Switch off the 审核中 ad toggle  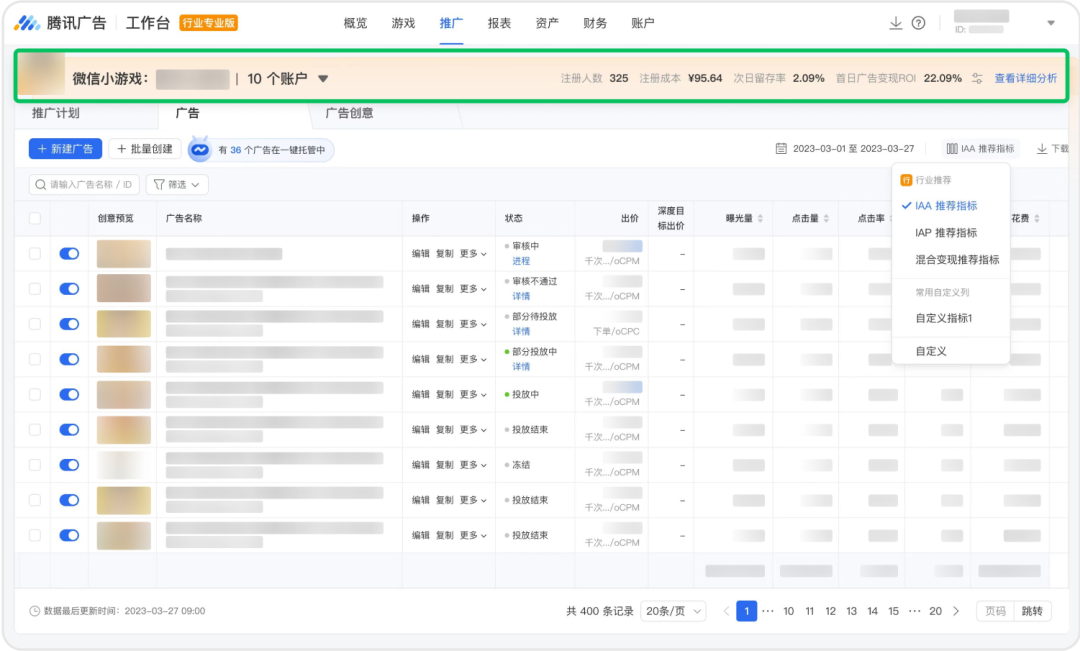click(70, 254)
